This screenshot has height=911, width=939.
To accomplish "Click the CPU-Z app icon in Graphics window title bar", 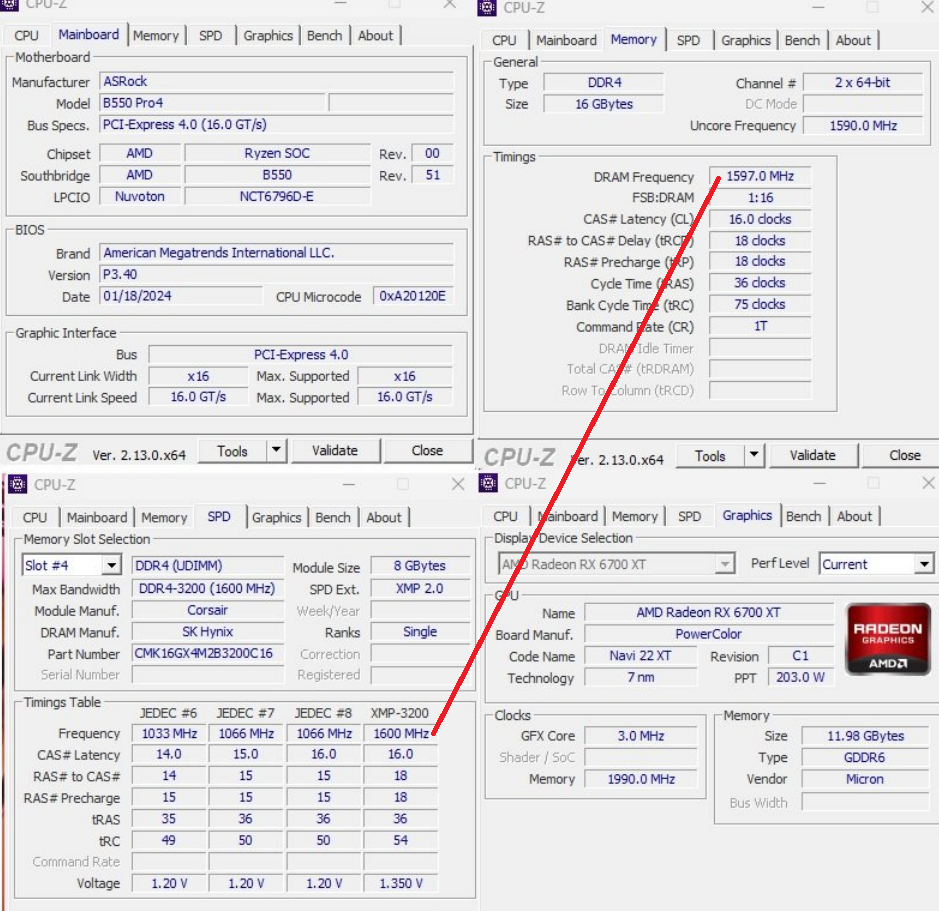I will [488, 482].
